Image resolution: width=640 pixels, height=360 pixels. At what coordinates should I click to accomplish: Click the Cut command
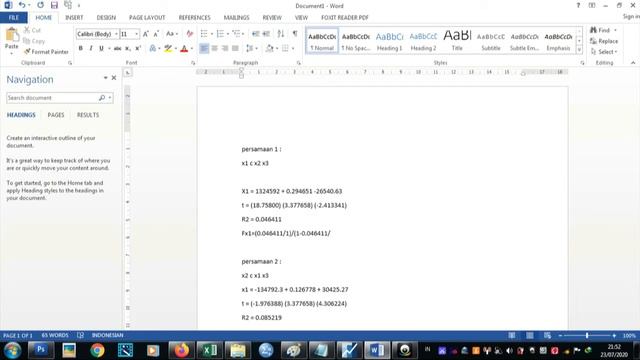32,30
